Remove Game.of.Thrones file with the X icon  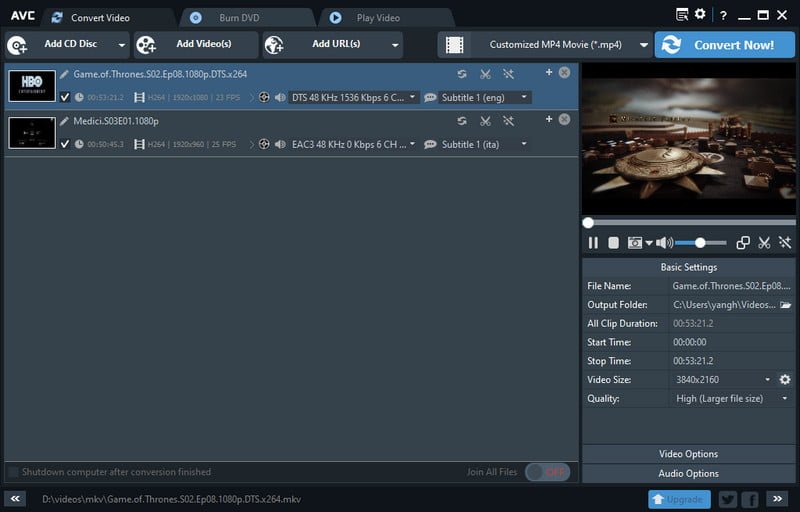coord(564,72)
